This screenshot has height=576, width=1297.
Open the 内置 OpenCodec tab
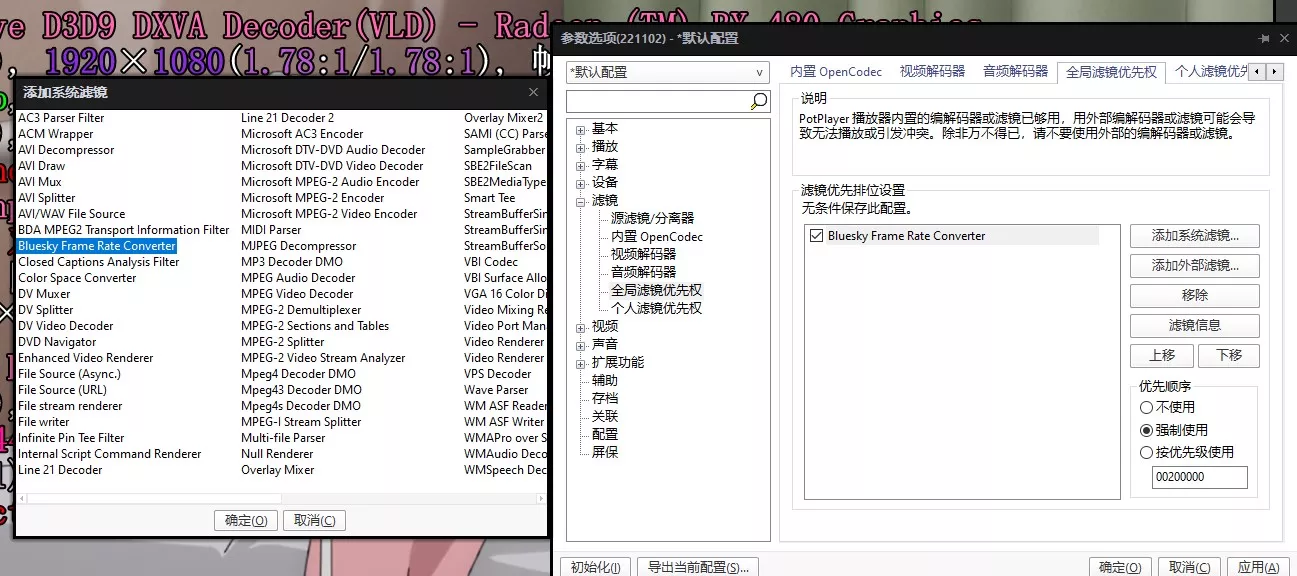pyautogui.click(x=836, y=72)
